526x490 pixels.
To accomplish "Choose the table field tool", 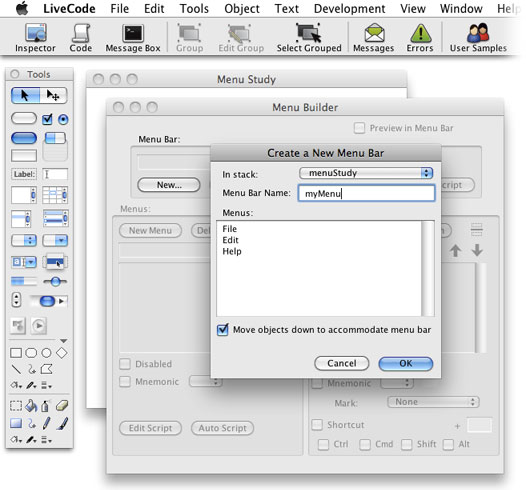I will point(55,195).
